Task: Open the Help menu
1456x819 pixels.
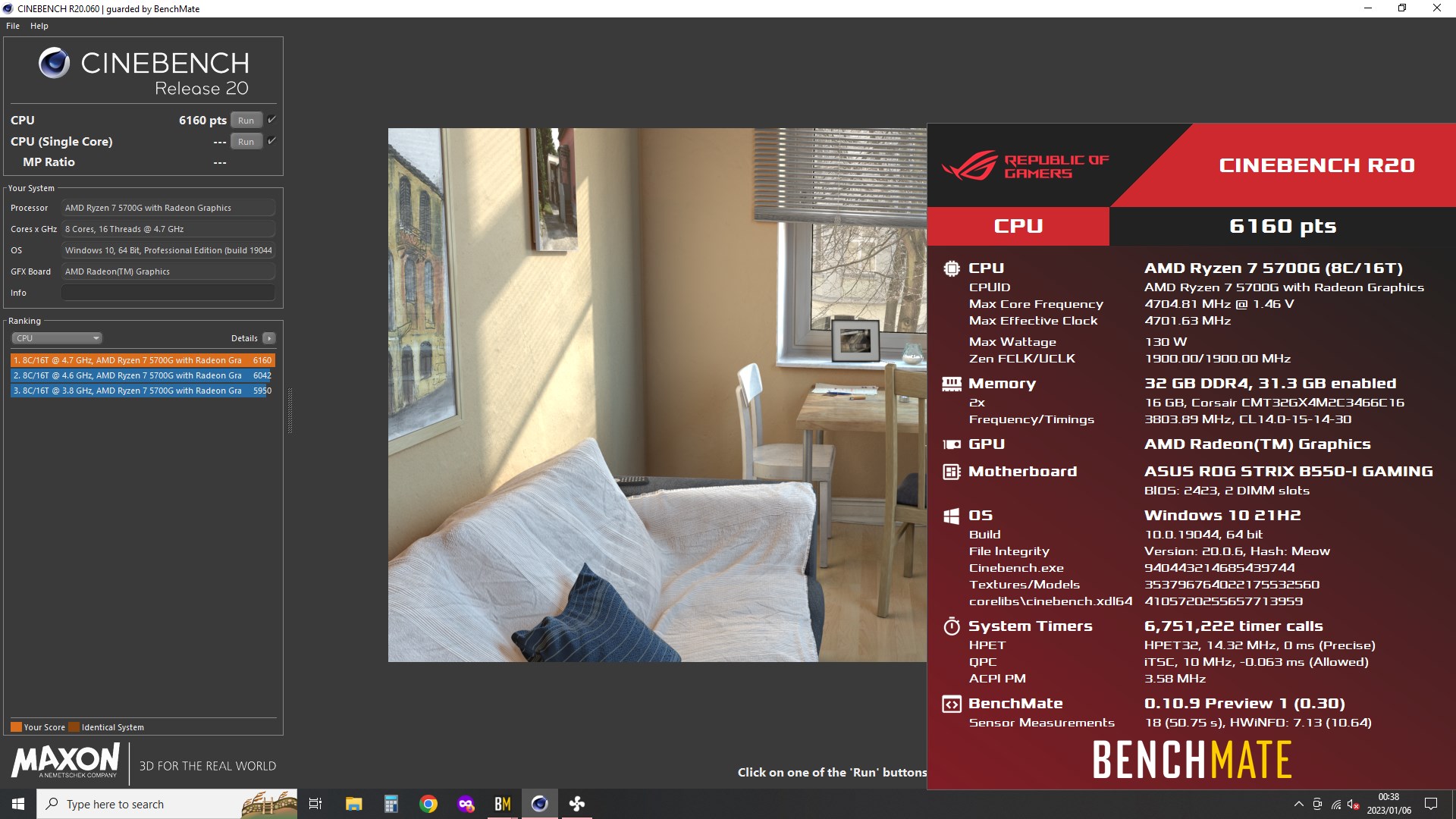Action: 39,26
